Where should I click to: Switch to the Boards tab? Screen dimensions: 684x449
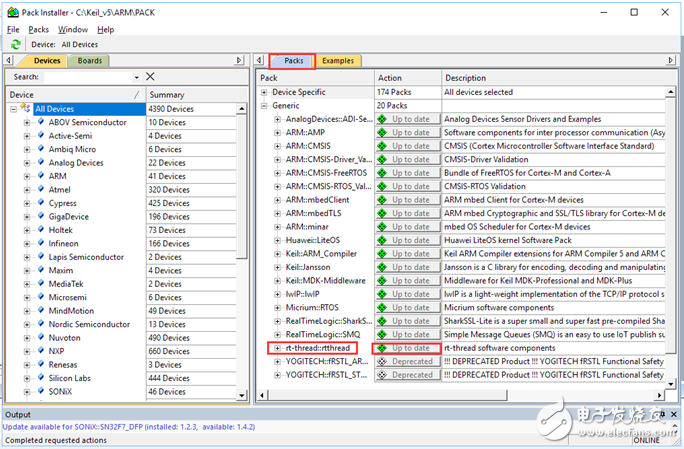pyautogui.click(x=89, y=61)
